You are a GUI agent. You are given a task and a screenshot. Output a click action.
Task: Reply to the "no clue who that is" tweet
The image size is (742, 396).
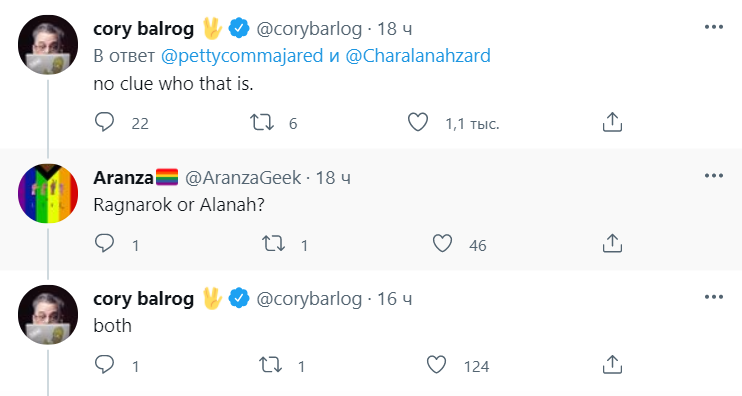[x=105, y=122]
